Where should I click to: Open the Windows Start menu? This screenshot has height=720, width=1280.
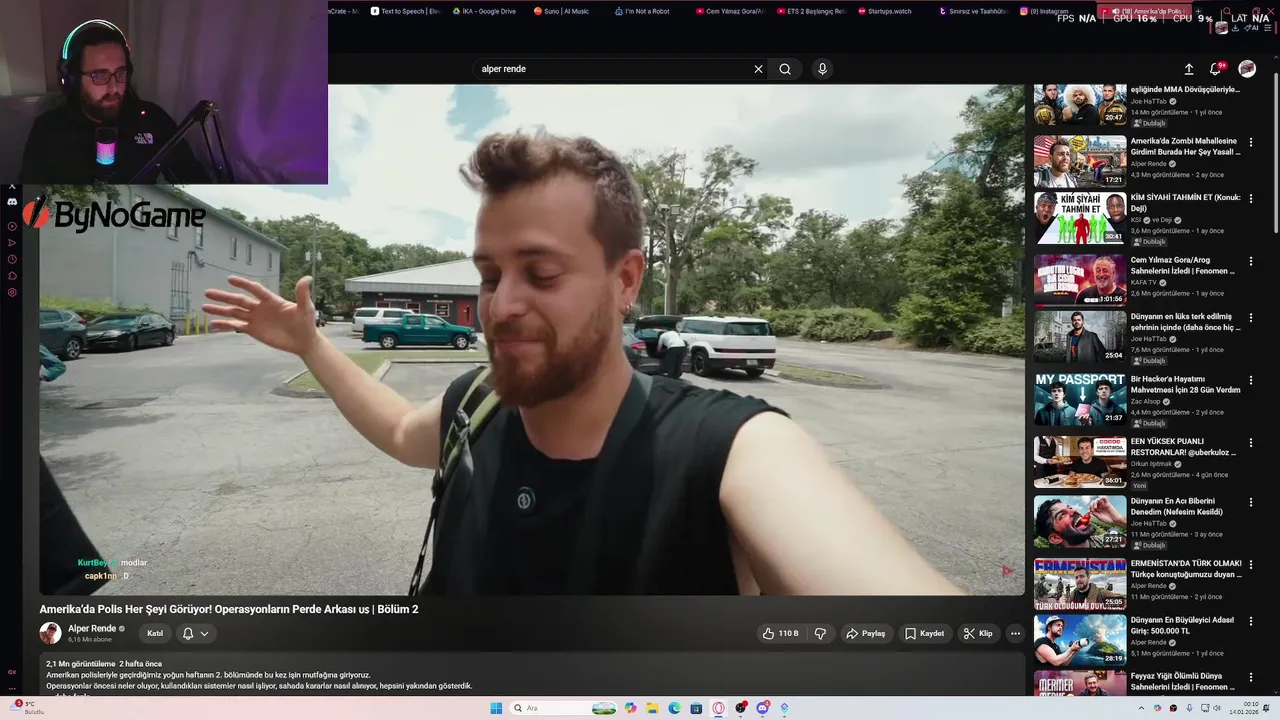(496, 708)
